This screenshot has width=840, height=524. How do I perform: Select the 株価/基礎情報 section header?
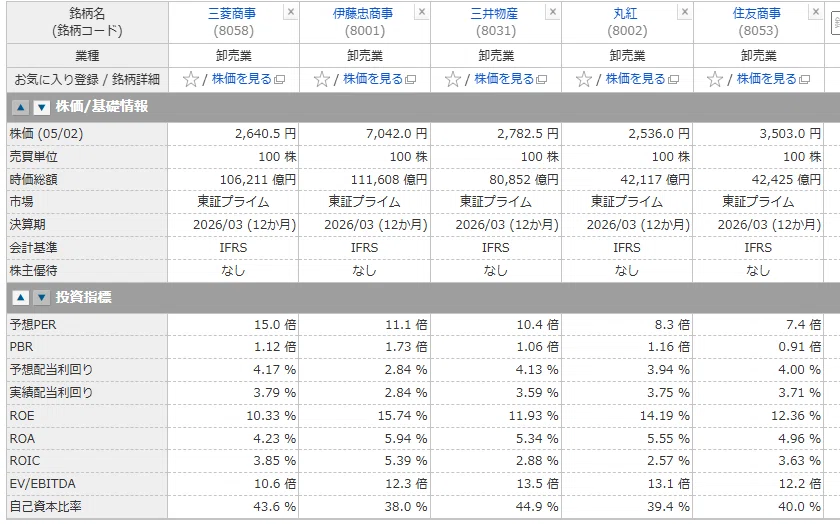click(x=102, y=107)
